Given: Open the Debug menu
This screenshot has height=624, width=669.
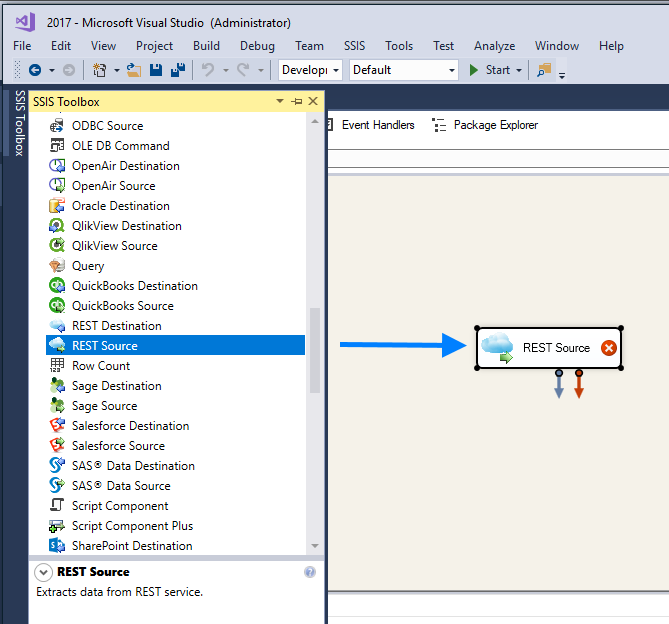Looking at the screenshot, I should [257, 46].
